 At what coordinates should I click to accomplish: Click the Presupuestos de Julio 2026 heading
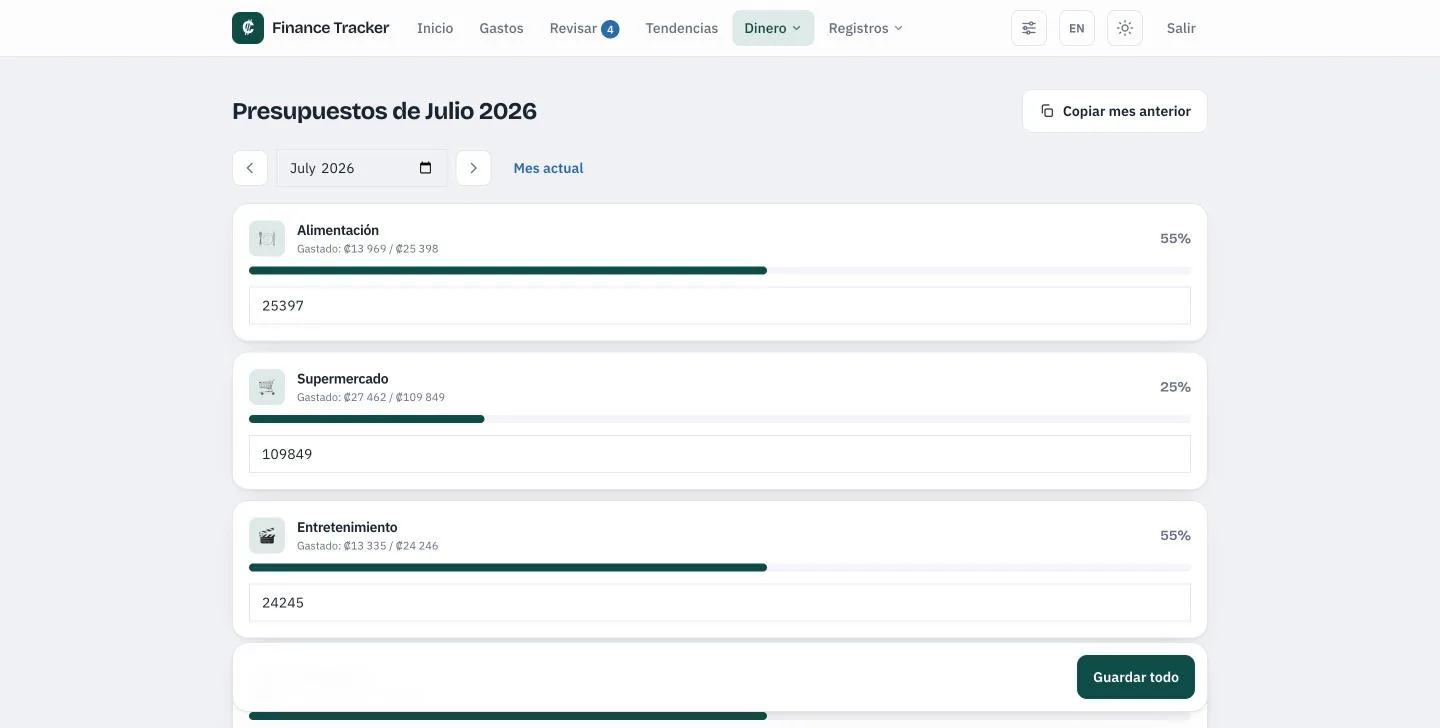[385, 111]
